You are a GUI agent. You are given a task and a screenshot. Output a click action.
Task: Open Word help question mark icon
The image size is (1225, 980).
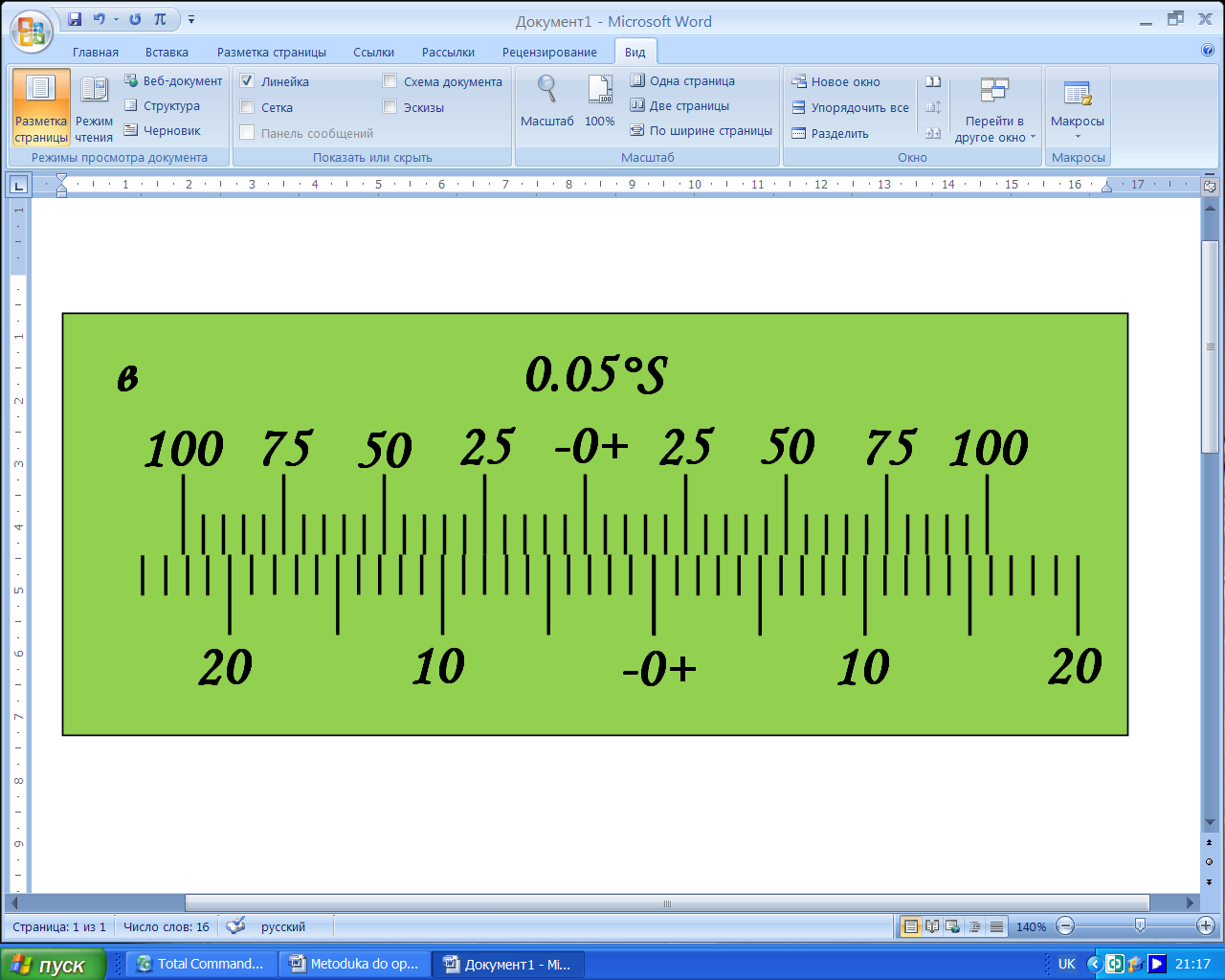pyautogui.click(x=1207, y=51)
